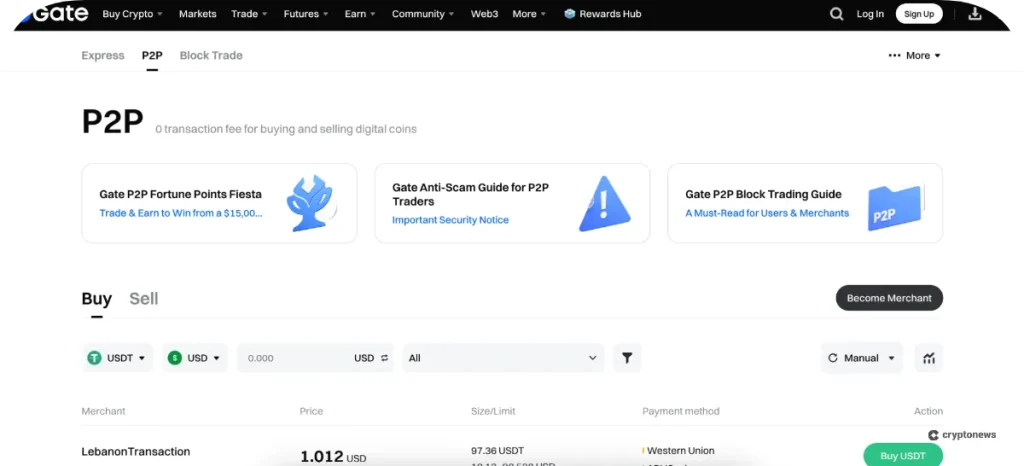The image size is (1024, 466).
Task: Click the Payment method column header
Action: click(x=681, y=411)
